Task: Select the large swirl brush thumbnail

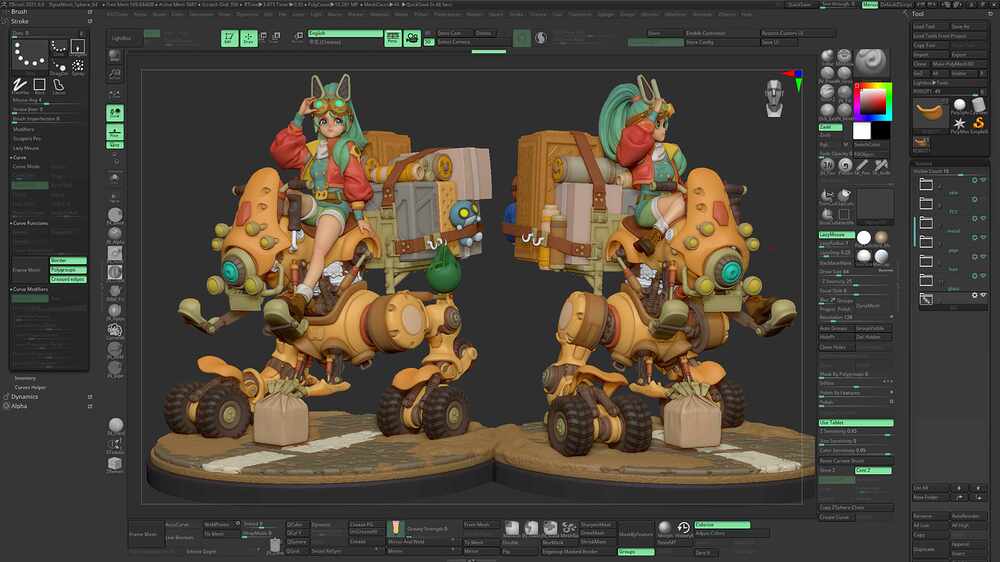Action: pos(871,63)
